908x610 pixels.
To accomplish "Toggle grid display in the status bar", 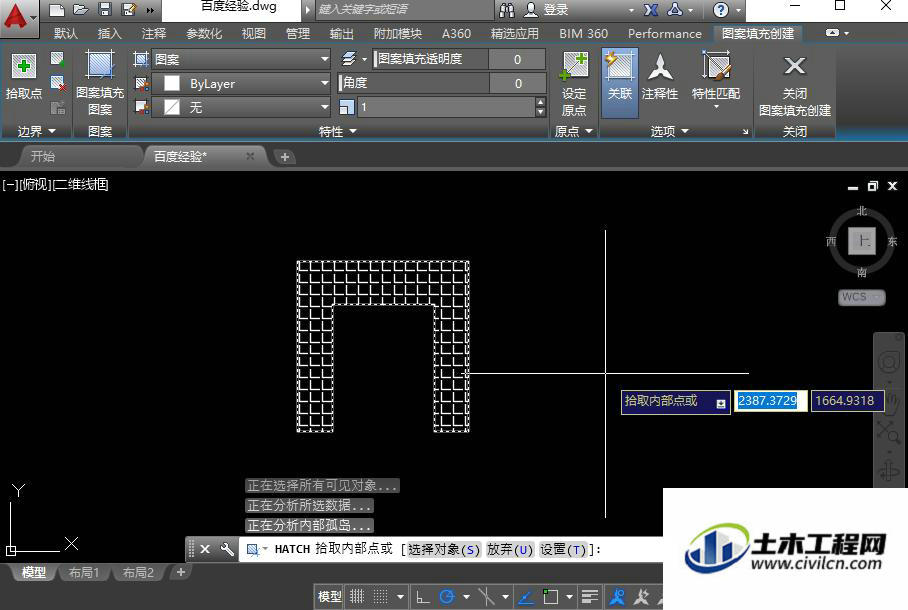I will pyautogui.click(x=357, y=596).
